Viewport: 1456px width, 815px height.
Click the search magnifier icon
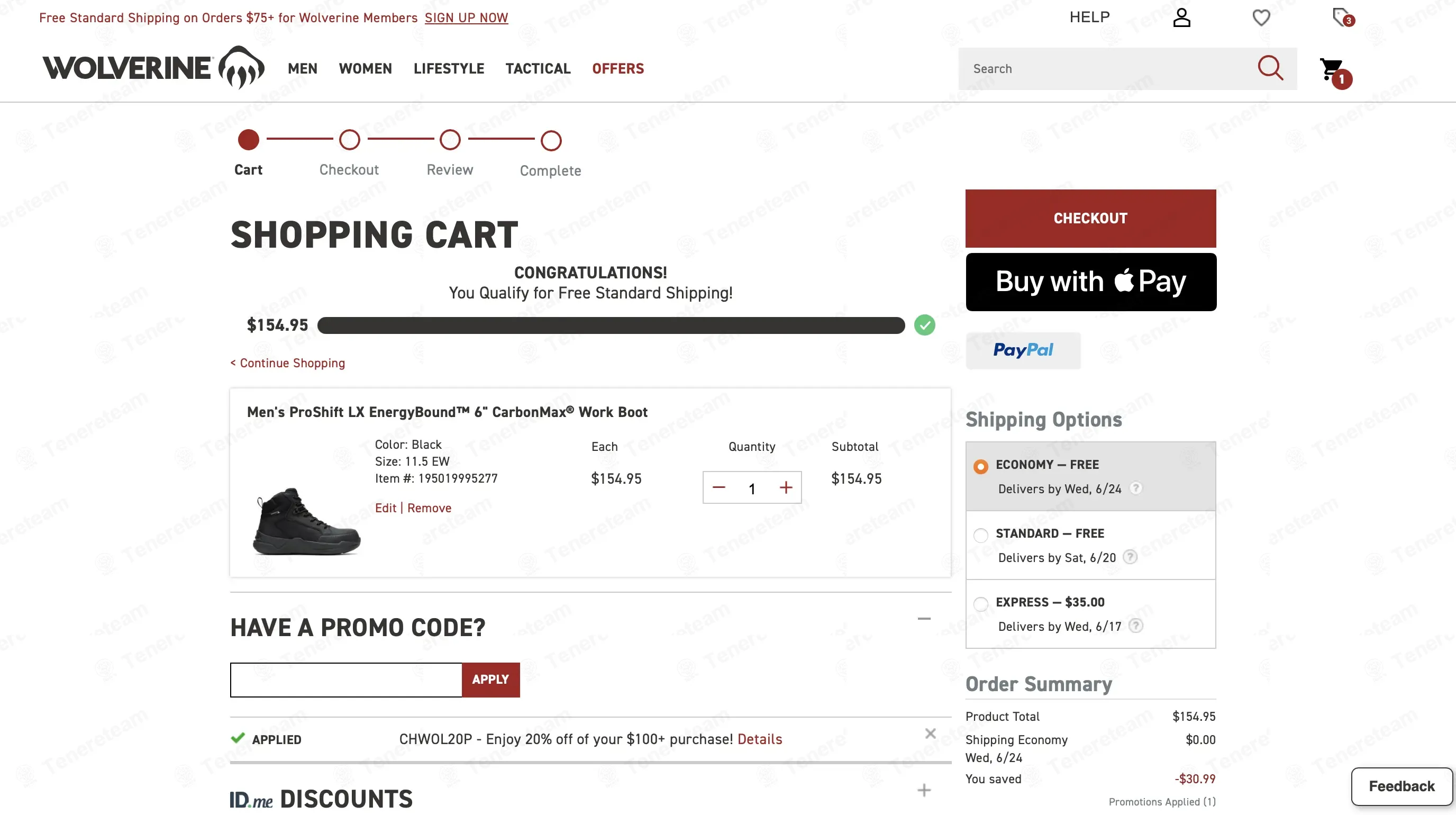(x=1270, y=68)
